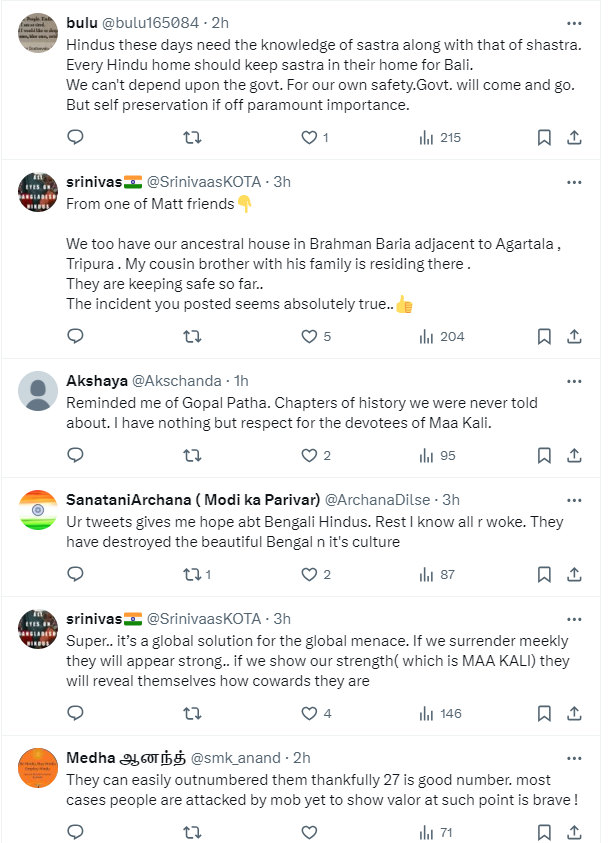Reply to bulu's tweet about sastra
The width and height of the screenshot is (610, 843).
click(75, 137)
